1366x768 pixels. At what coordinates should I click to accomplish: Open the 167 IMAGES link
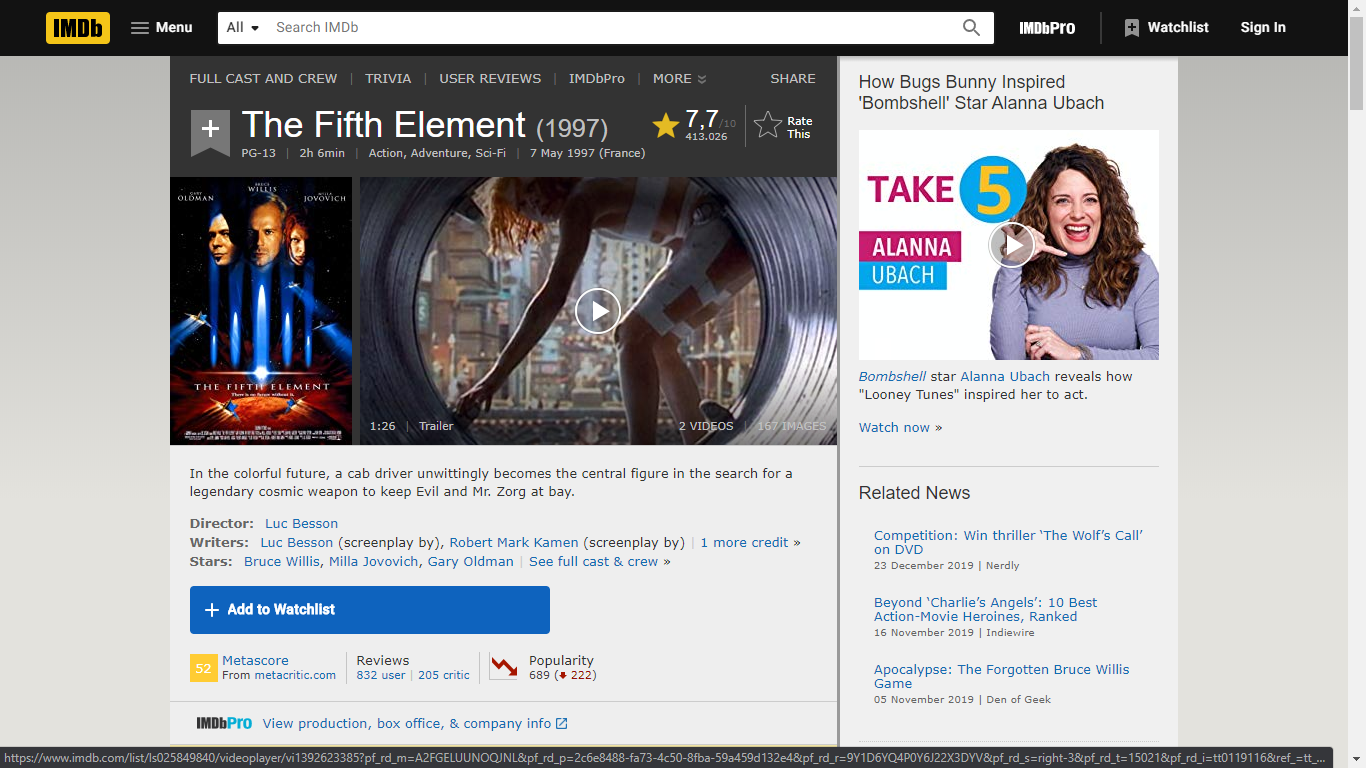point(792,426)
